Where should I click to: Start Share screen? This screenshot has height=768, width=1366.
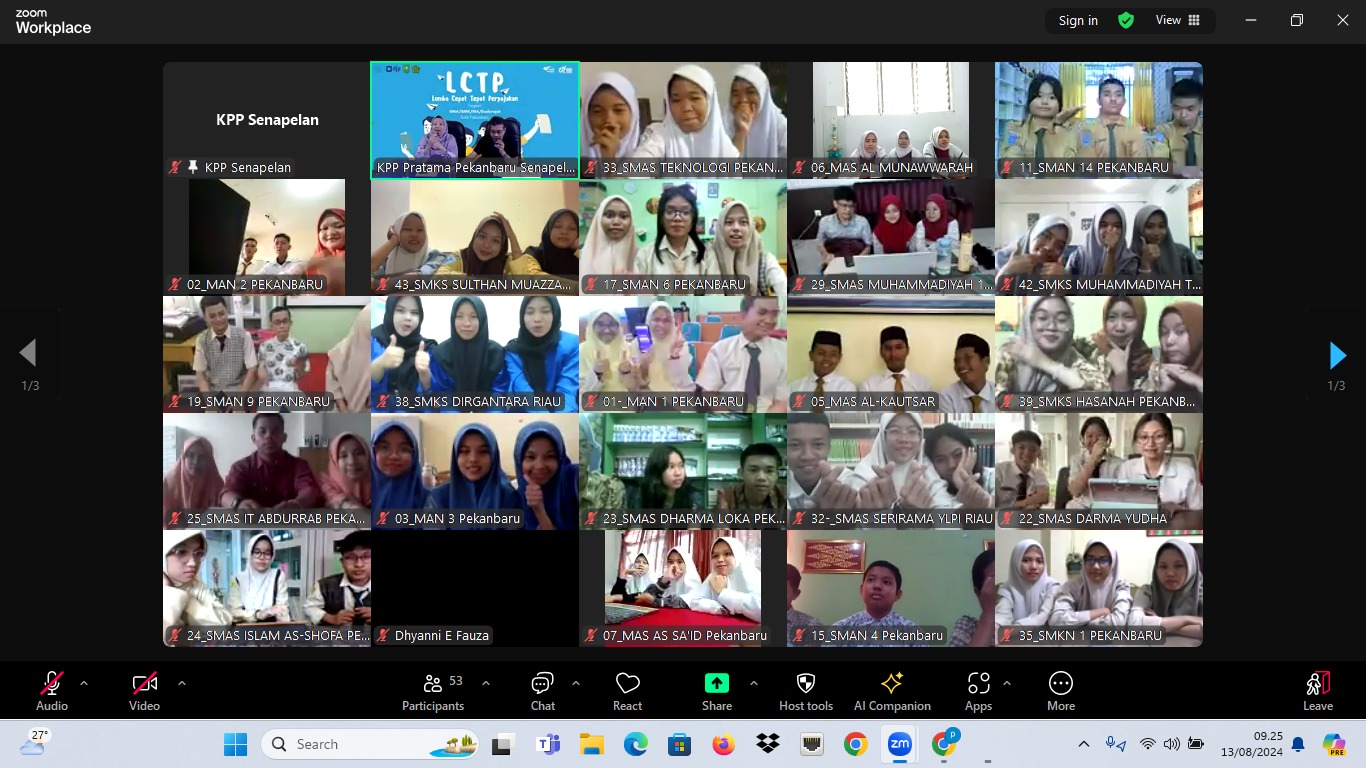click(x=716, y=691)
